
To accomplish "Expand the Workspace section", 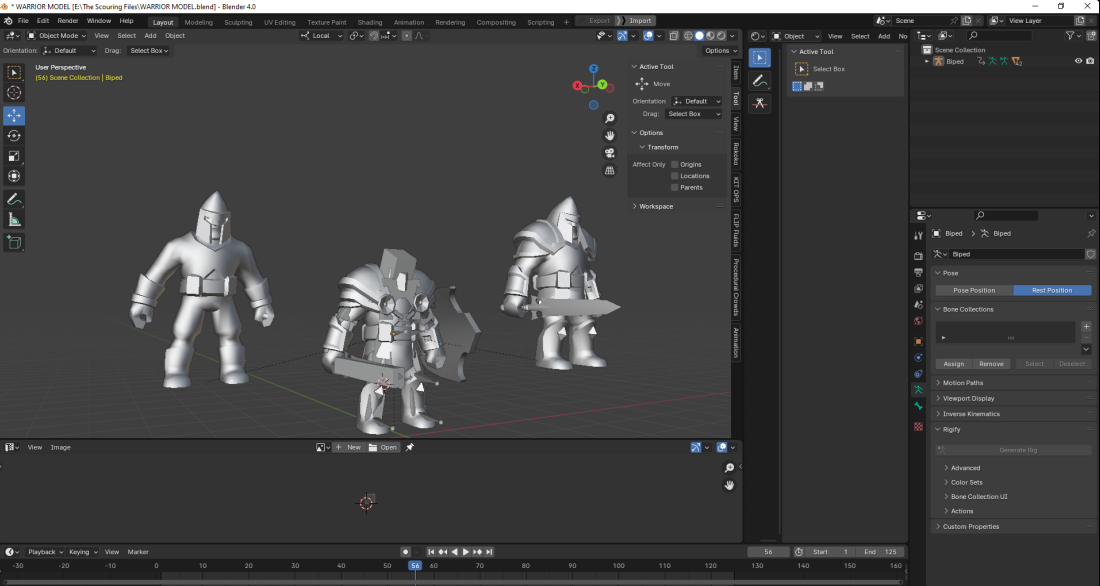I will point(656,206).
